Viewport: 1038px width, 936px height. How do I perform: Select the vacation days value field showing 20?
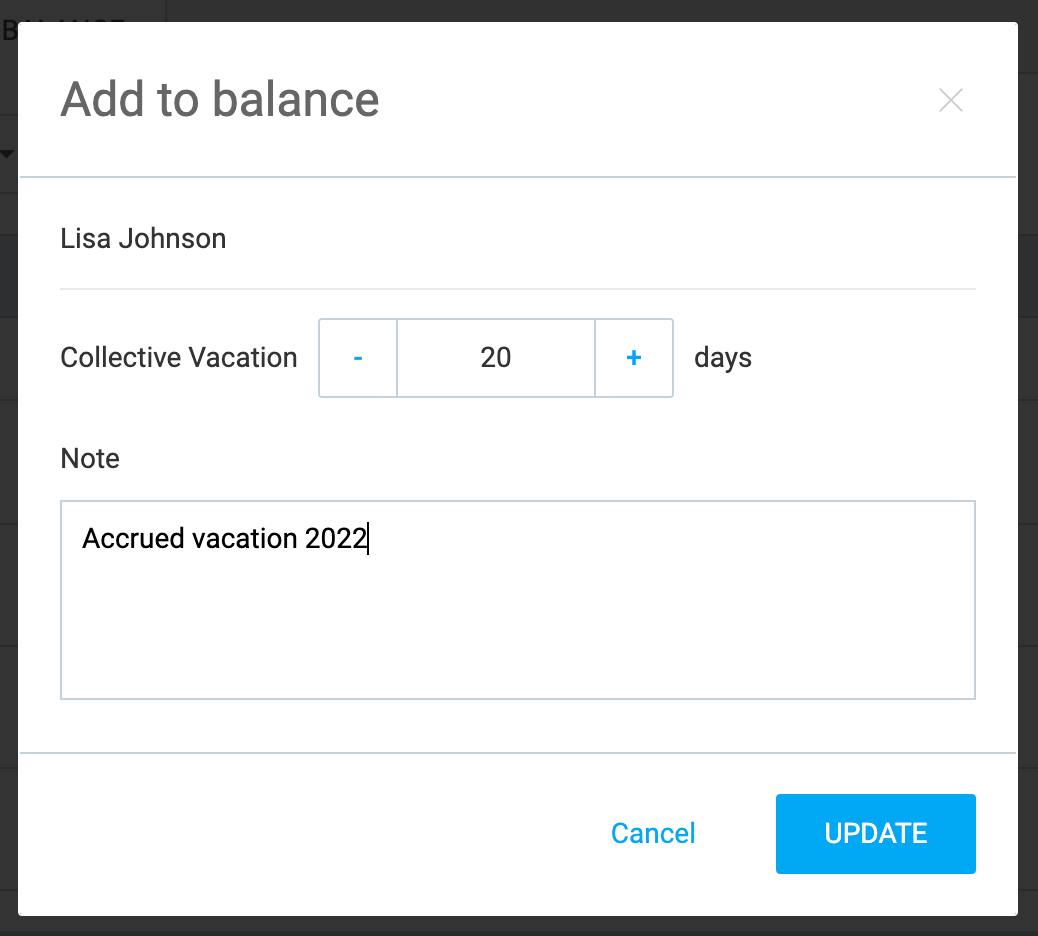coord(495,358)
